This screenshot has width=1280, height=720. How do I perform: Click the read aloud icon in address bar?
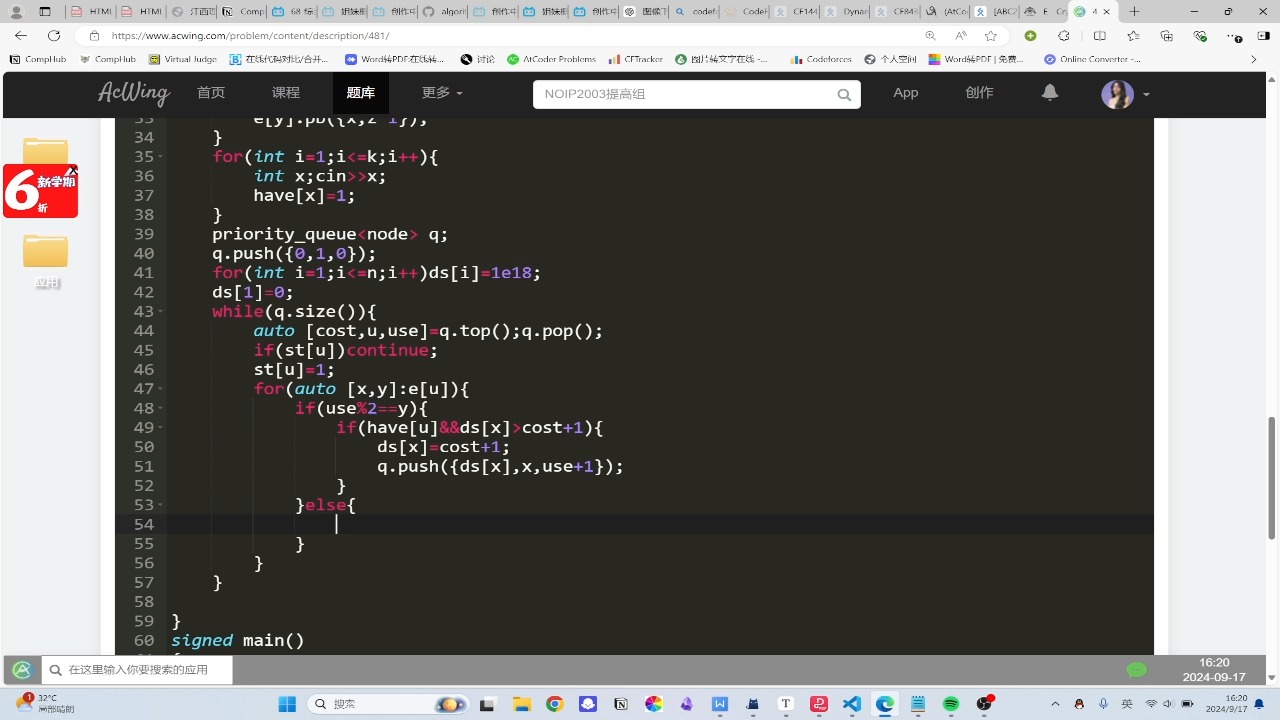961,35
